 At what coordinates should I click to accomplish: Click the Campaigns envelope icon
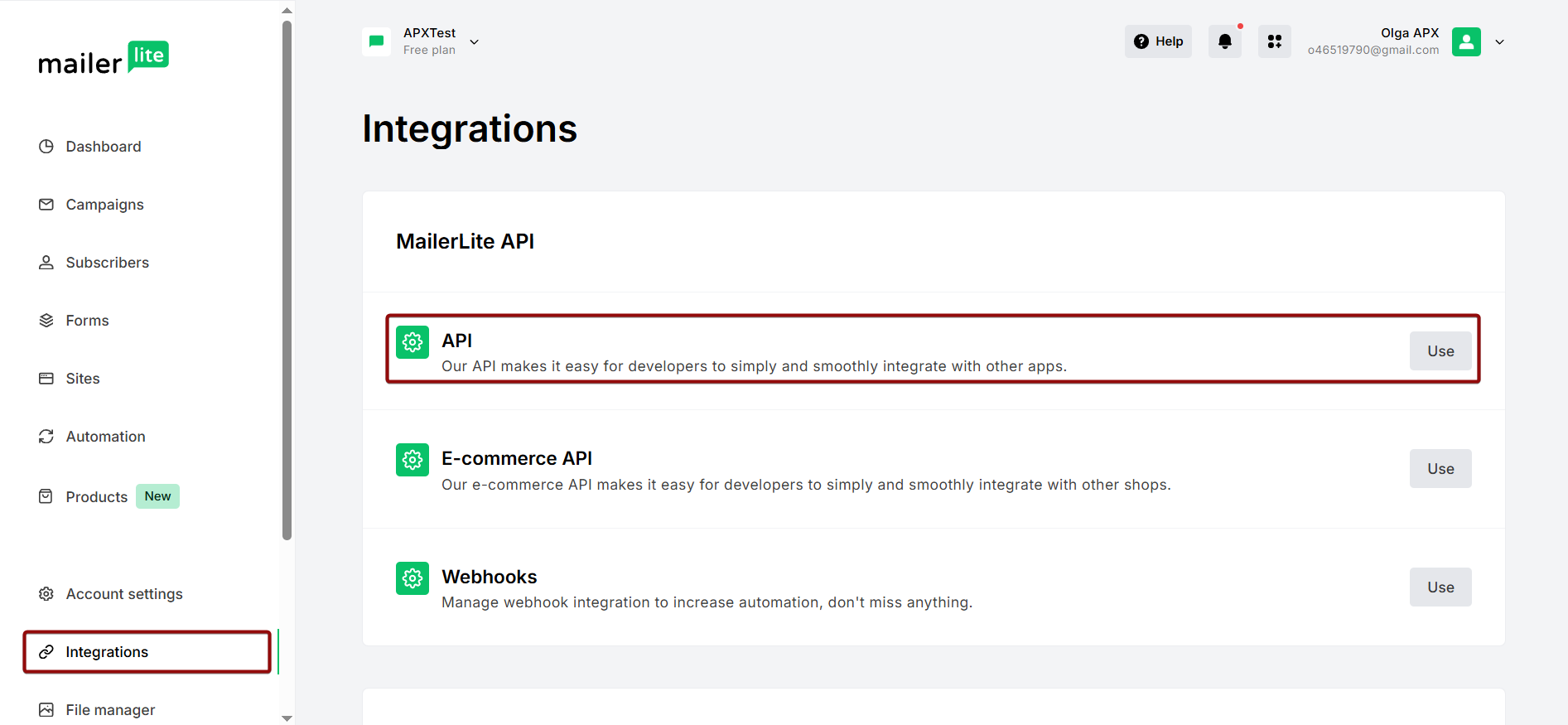pyautogui.click(x=46, y=205)
